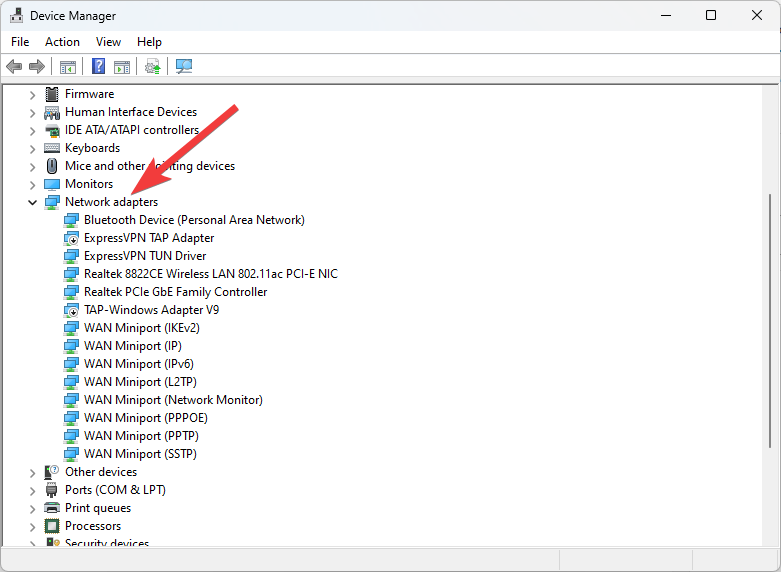Screen dimensions: 781x572
Task: Click the Show/Hide Action Pane toolbar icon
Action: click(x=122, y=67)
